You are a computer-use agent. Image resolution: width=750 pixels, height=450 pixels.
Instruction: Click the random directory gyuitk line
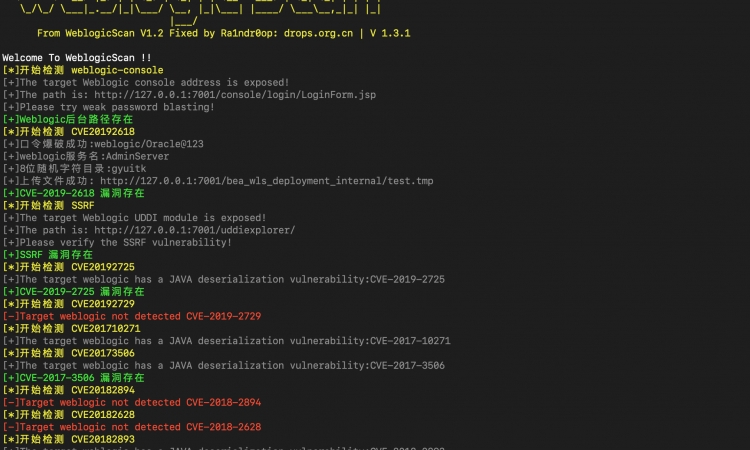(74, 168)
